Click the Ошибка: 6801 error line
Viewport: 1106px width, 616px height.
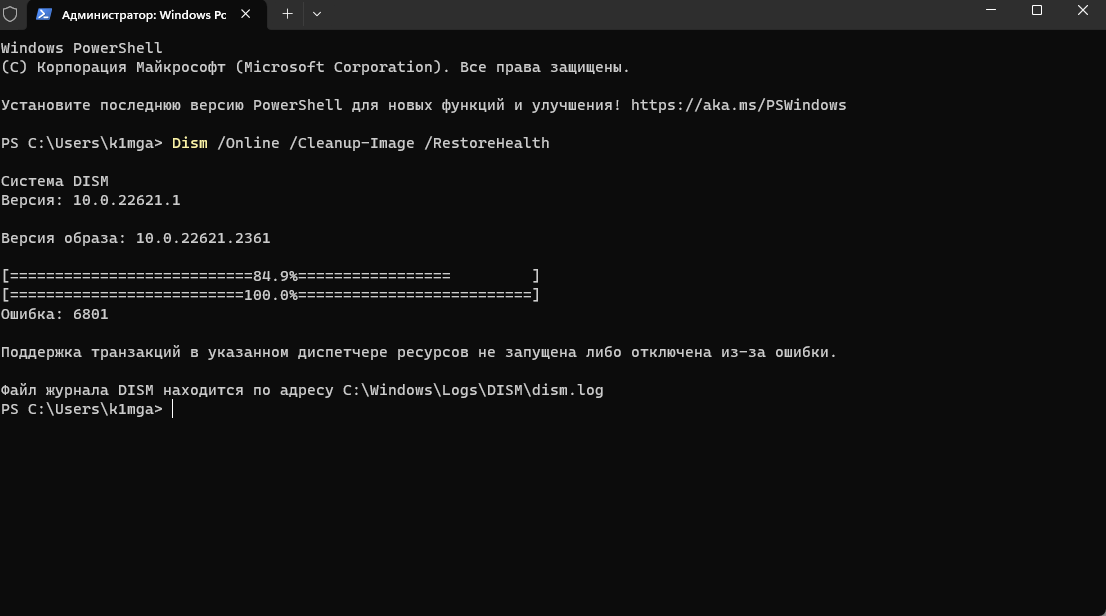coord(54,314)
